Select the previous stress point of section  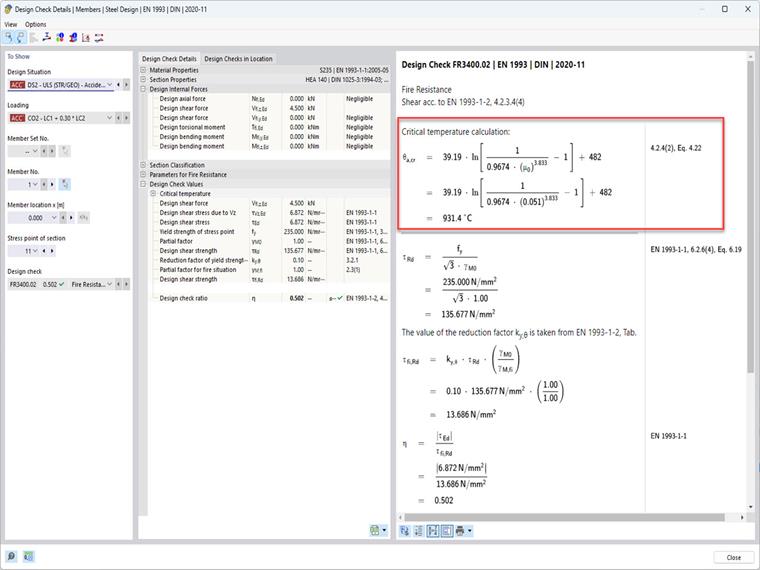point(44,251)
